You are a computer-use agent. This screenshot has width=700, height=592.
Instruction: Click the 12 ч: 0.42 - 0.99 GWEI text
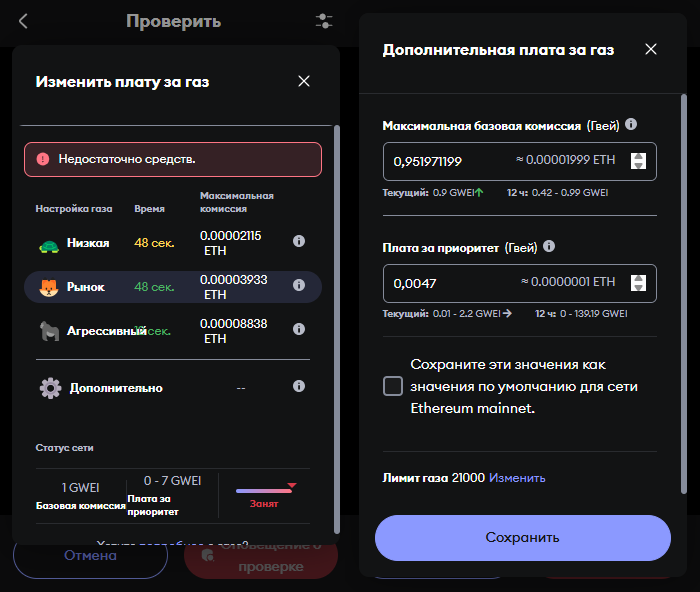(557, 193)
